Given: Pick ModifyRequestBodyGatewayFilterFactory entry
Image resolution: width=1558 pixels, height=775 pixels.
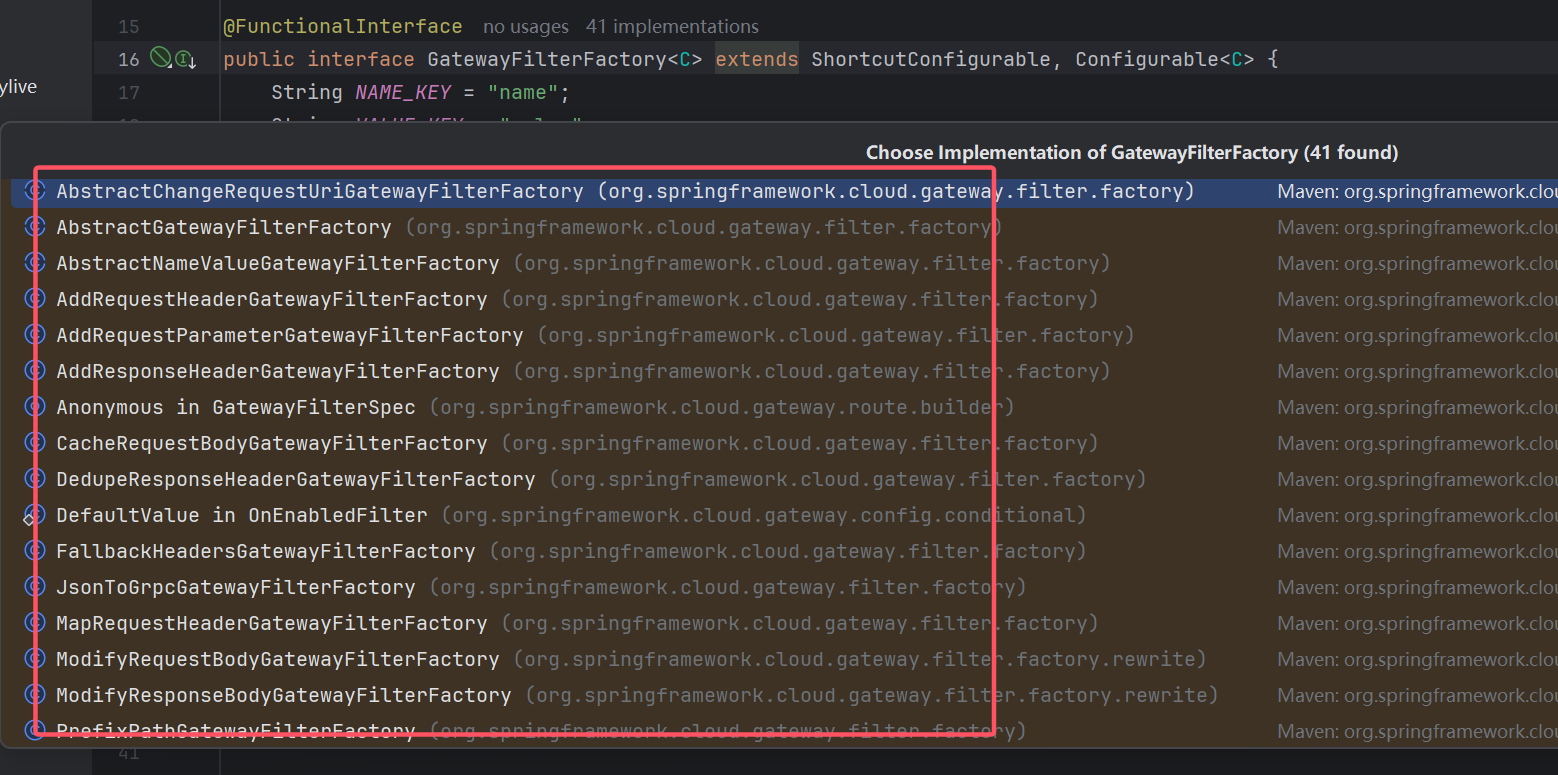Looking at the screenshot, I should coord(784,659).
